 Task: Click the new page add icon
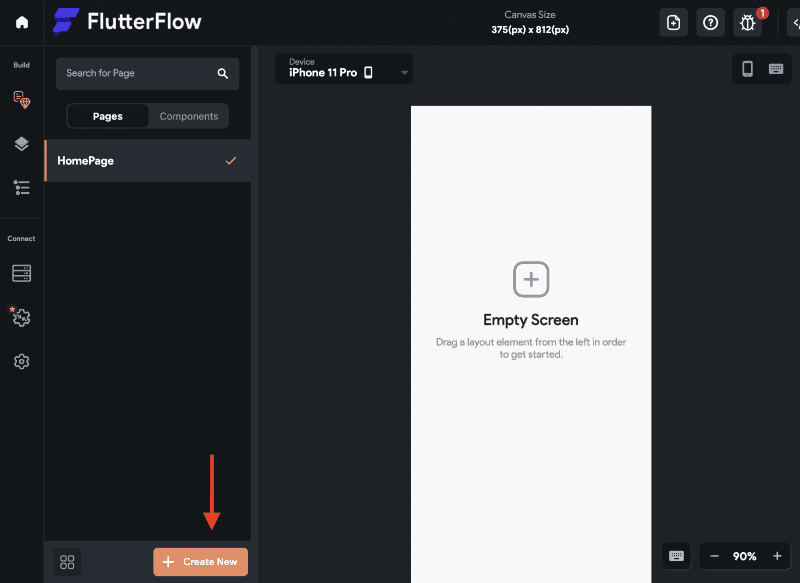tap(673, 22)
